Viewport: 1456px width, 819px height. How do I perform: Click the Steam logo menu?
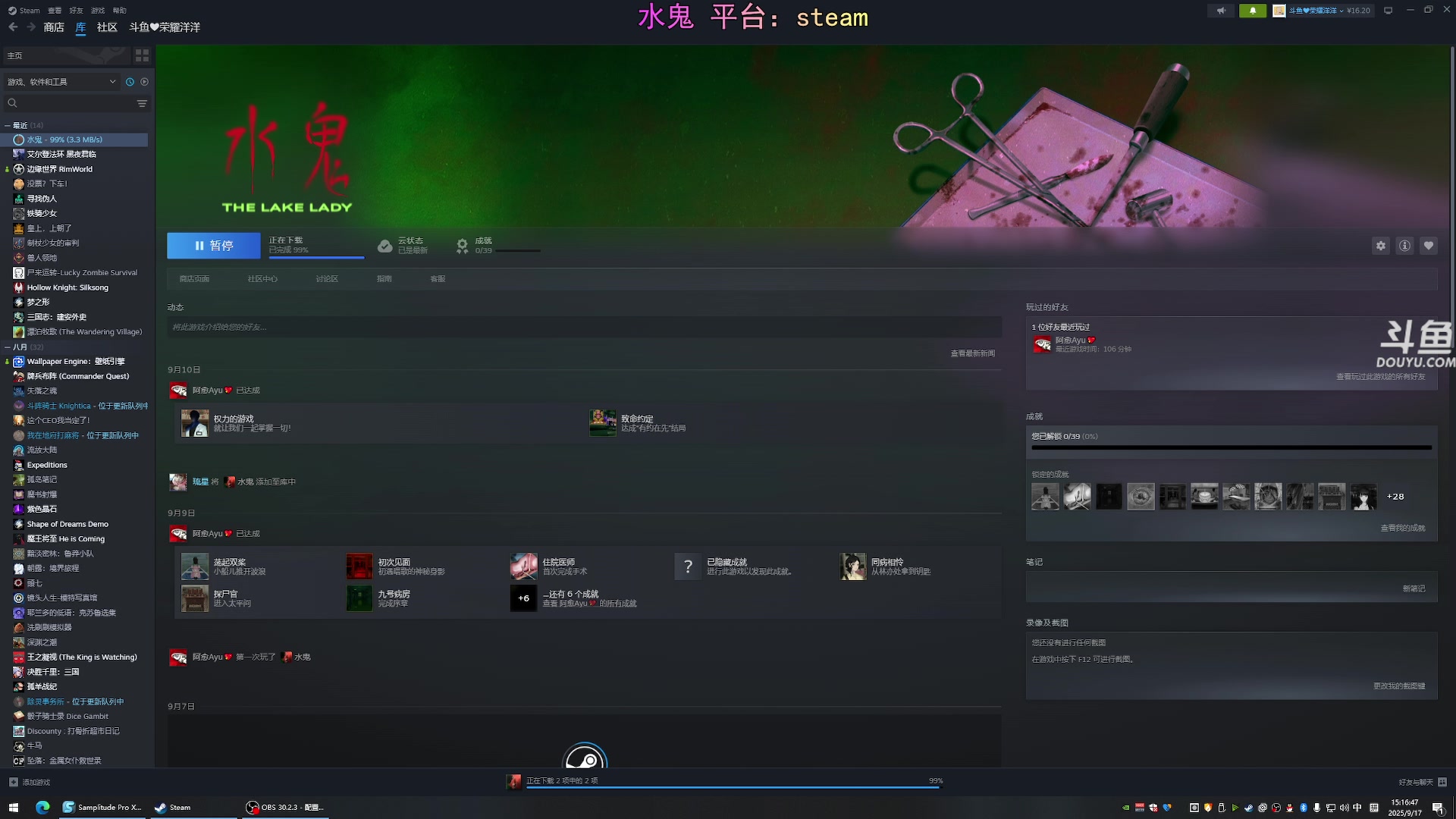pos(24,11)
